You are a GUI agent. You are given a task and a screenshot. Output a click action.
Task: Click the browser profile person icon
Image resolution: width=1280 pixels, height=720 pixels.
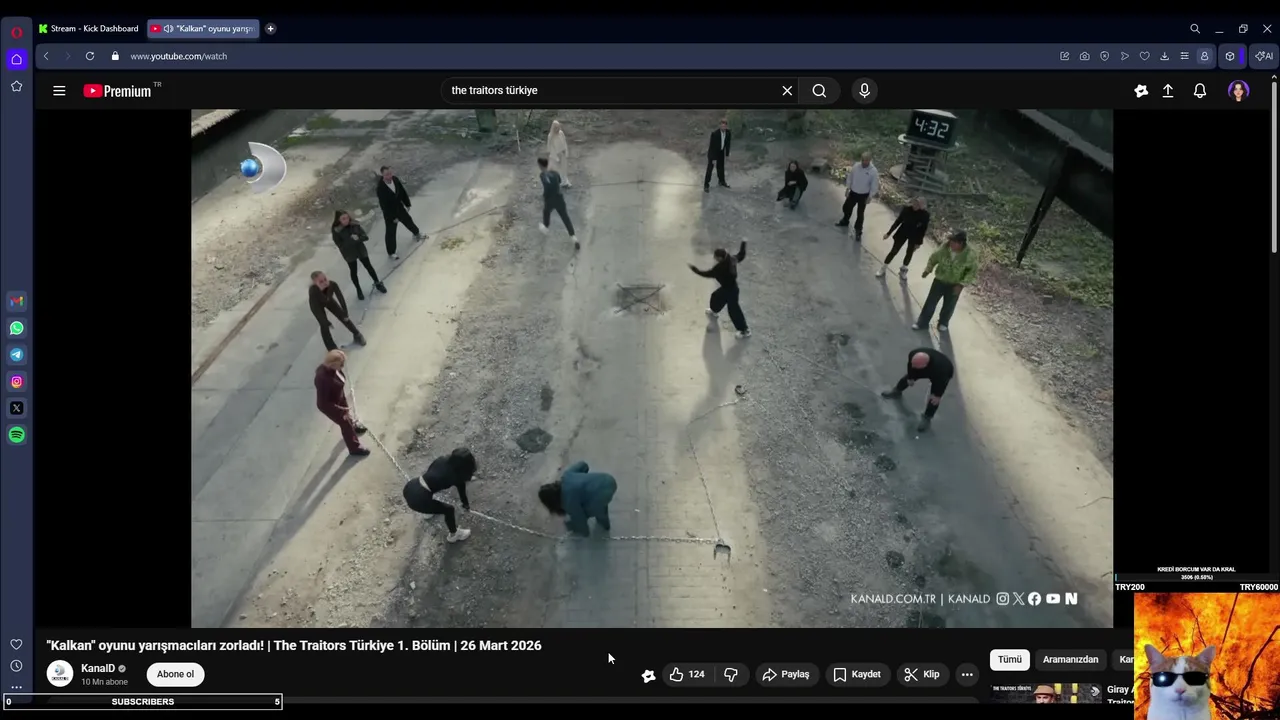pyautogui.click(x=1204, y=56)
